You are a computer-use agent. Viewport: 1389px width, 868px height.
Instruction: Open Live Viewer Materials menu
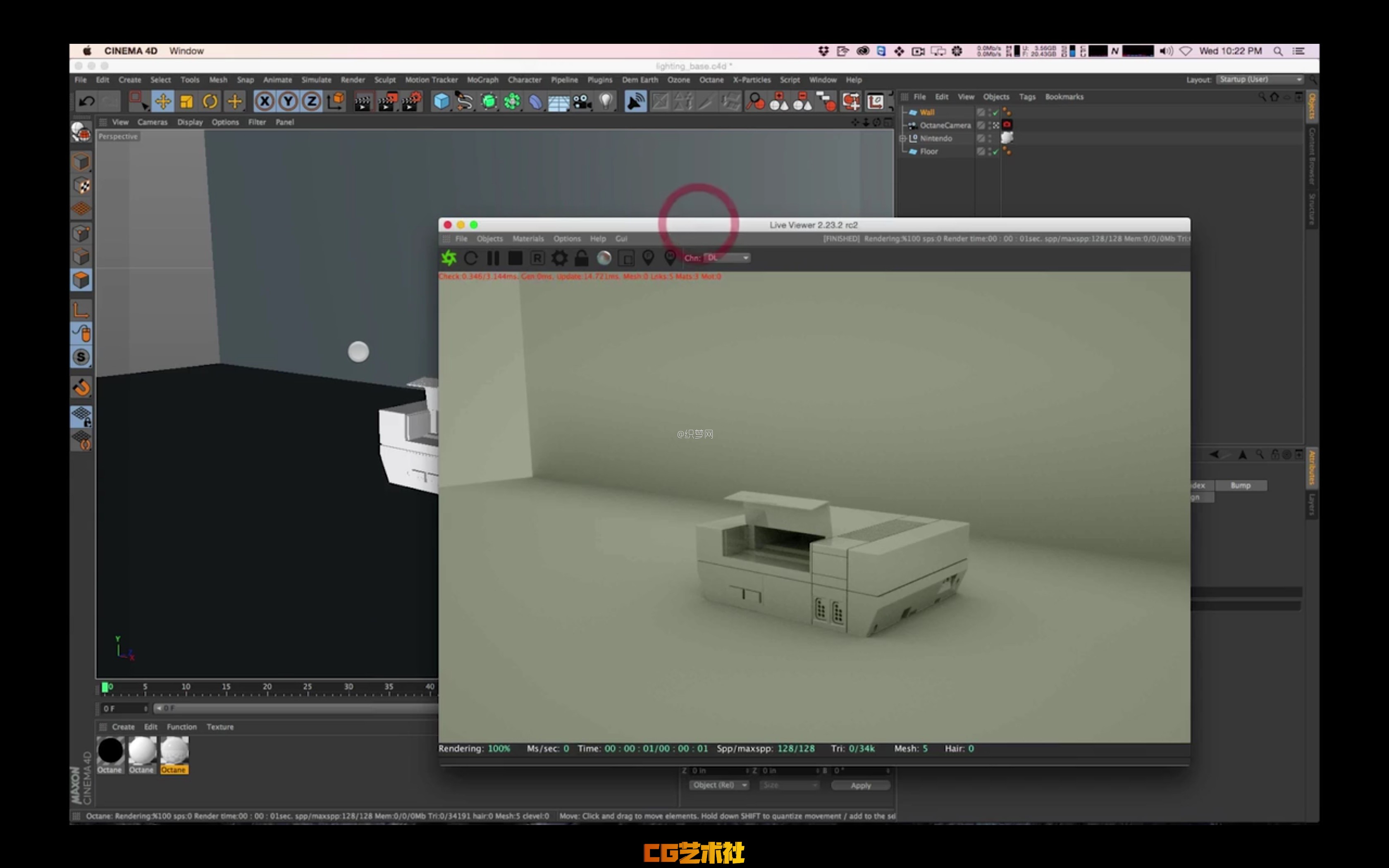pos(527,239)
